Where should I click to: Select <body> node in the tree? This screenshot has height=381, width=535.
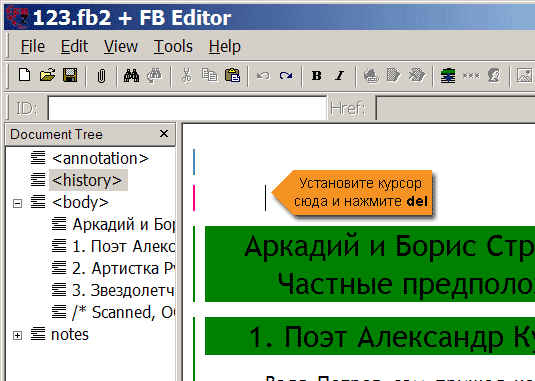81,202
